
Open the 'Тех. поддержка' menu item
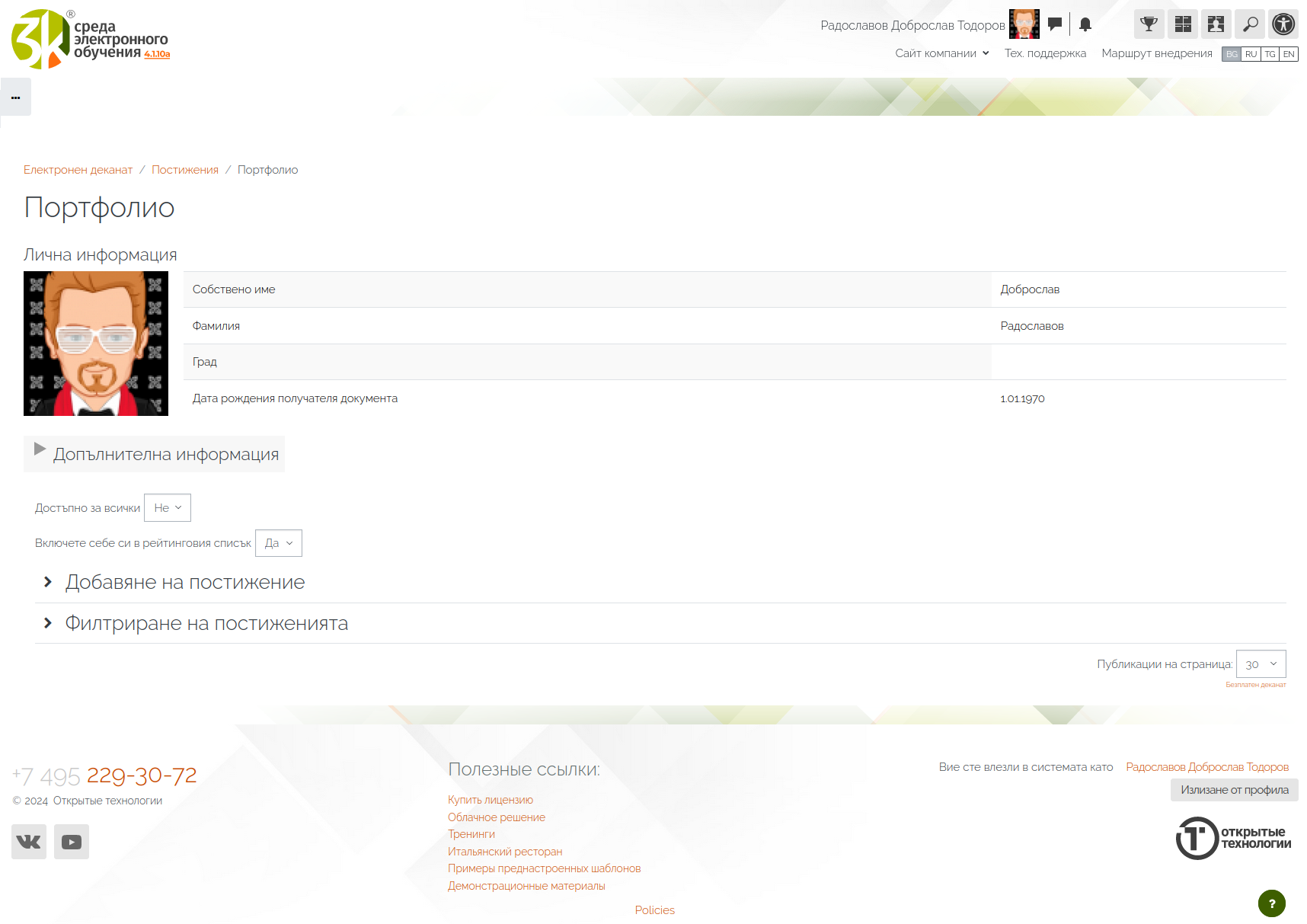tap(1045, 53)
